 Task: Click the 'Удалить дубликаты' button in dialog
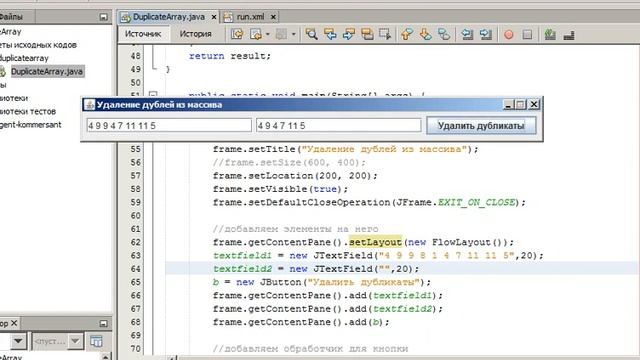[481, 125]
